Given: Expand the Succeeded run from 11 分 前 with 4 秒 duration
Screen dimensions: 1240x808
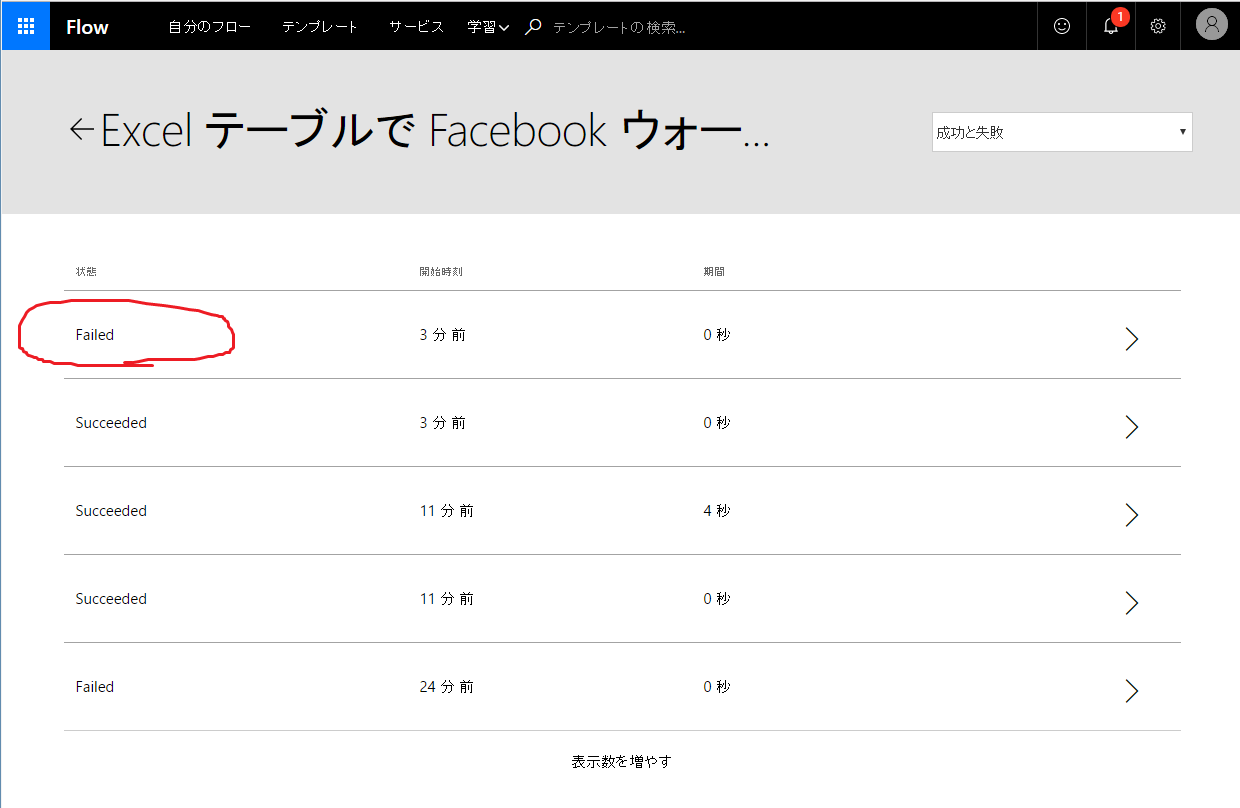Looking at the screenshot, I should (1131, 515).
